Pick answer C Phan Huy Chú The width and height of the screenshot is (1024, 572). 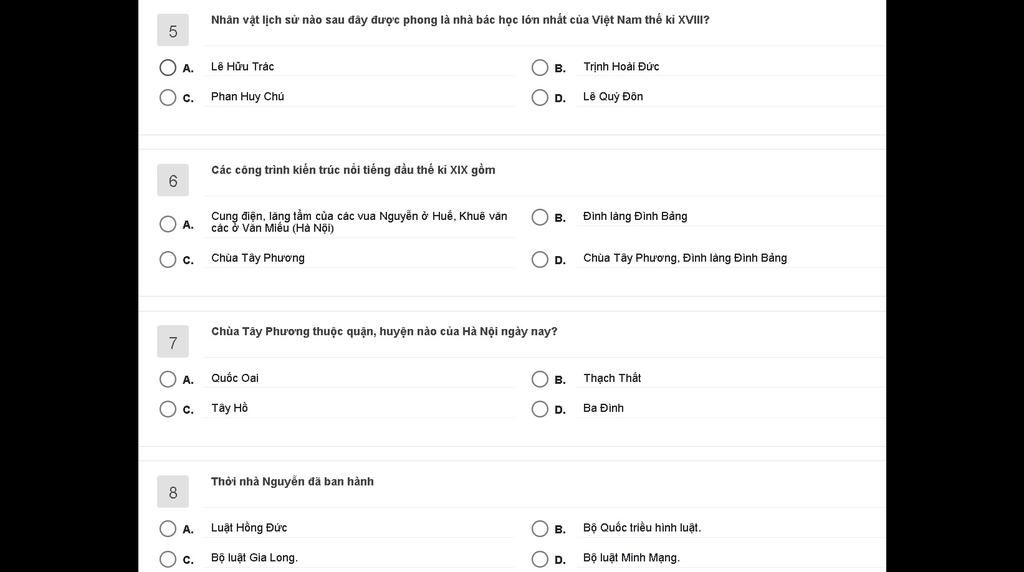click(168, 97)
